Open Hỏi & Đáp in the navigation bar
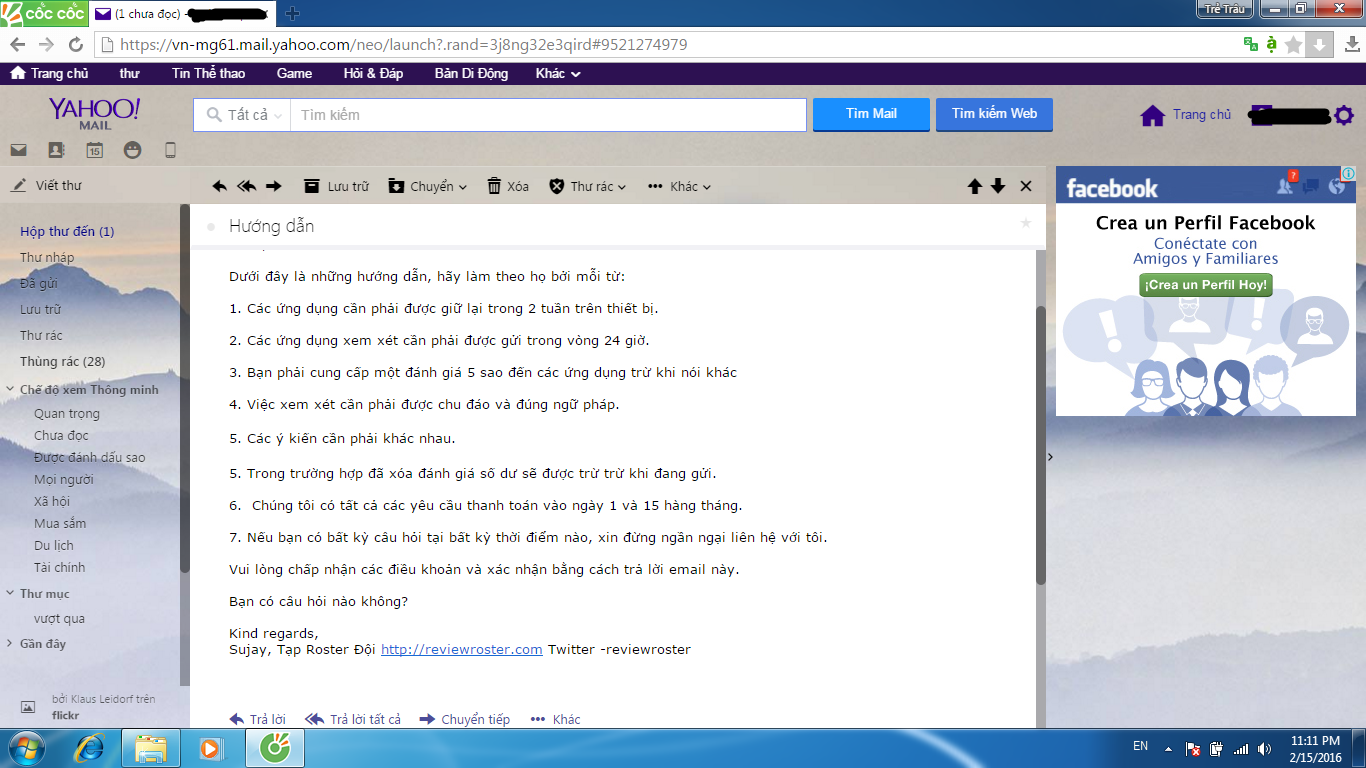1366x768 pixels. coord(373,73)
